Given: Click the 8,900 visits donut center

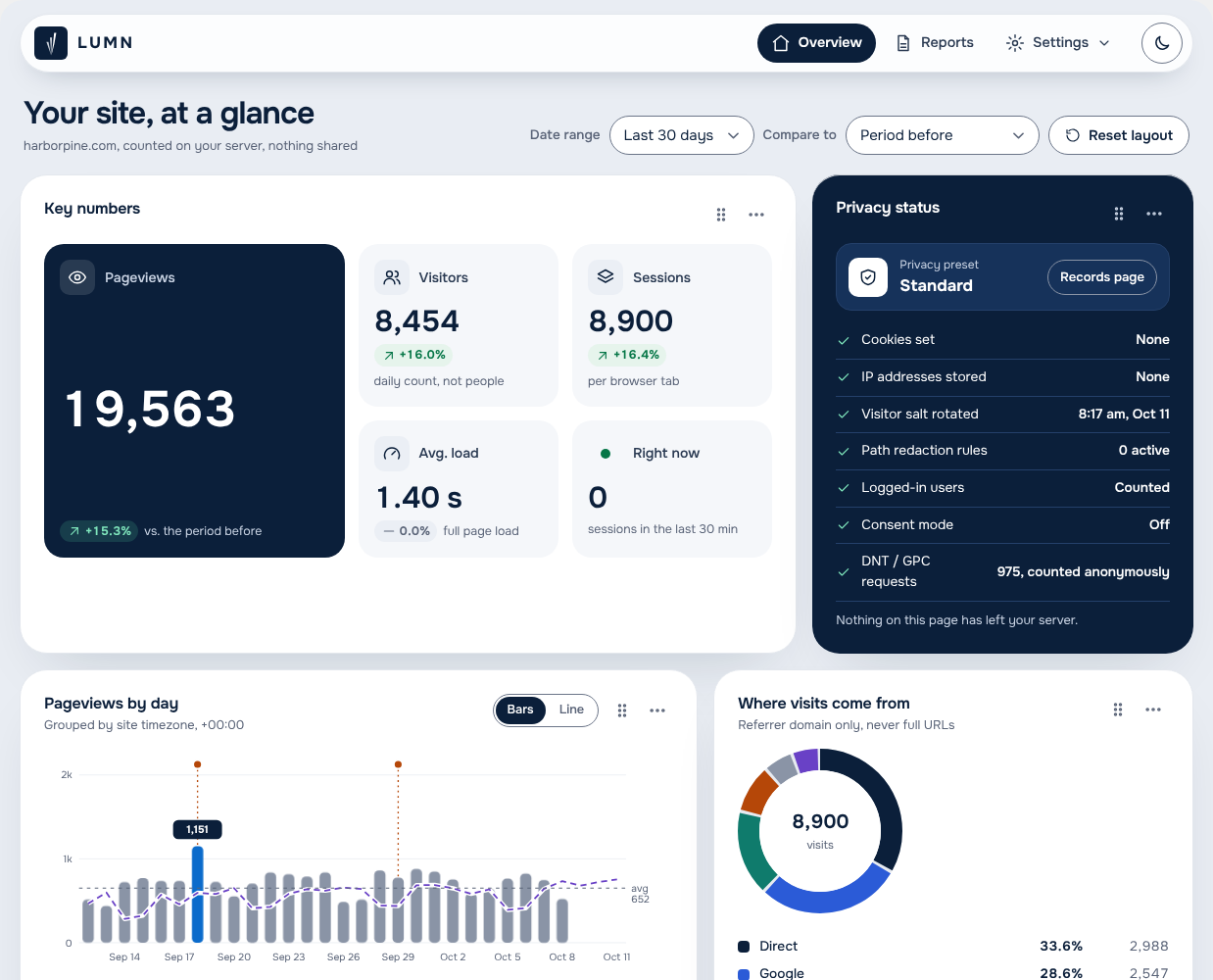Looking at the screenshot, I should [x=820, y=830].
